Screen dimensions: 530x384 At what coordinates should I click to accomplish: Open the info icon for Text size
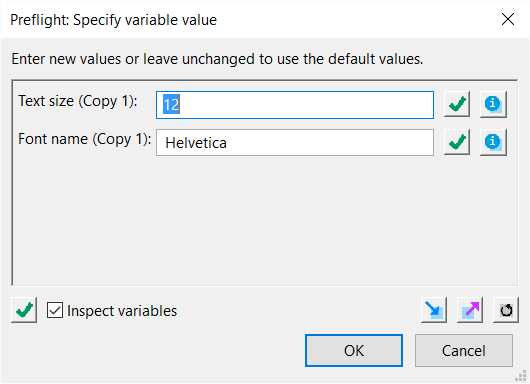(493, 104)
